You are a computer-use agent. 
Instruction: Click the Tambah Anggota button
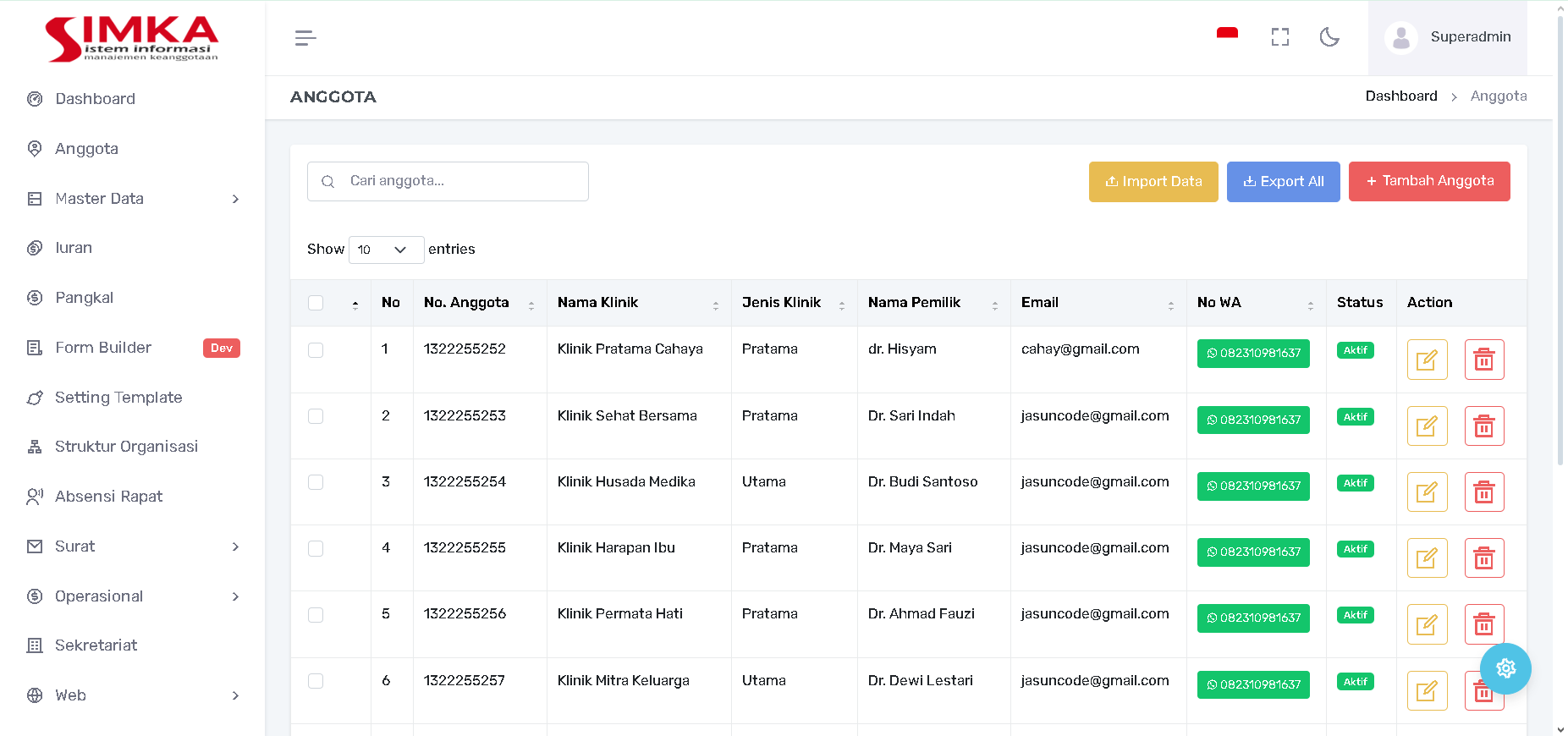[x=1428, y=181]
